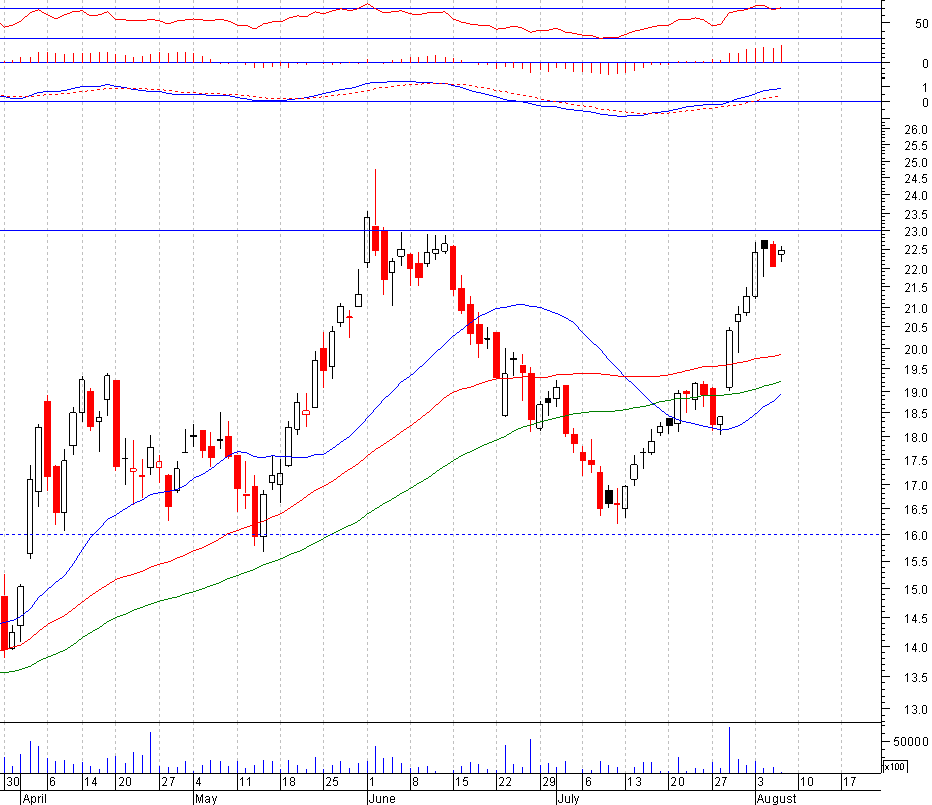The width and height of the screenshot is (932, 805).
Task: Select the solid blue resistance line at 23.0
Action: (440, 230)
